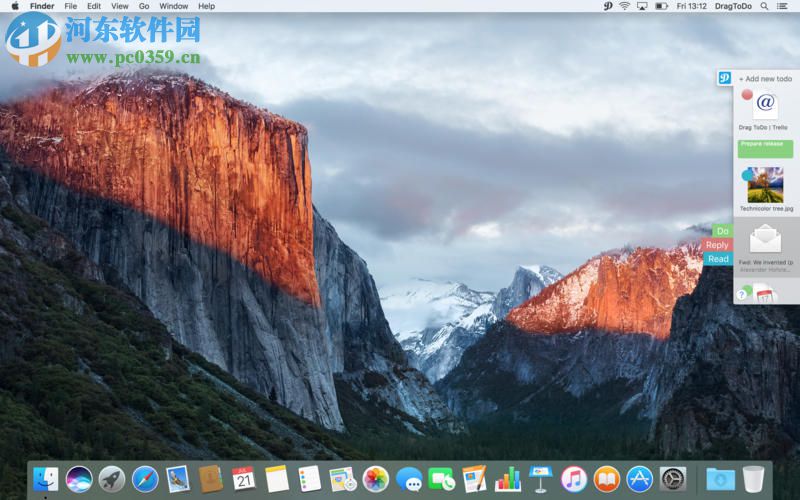The image size is (800, 500).
Task: Launch Numbers from the Dock
Action: (508, 479)
